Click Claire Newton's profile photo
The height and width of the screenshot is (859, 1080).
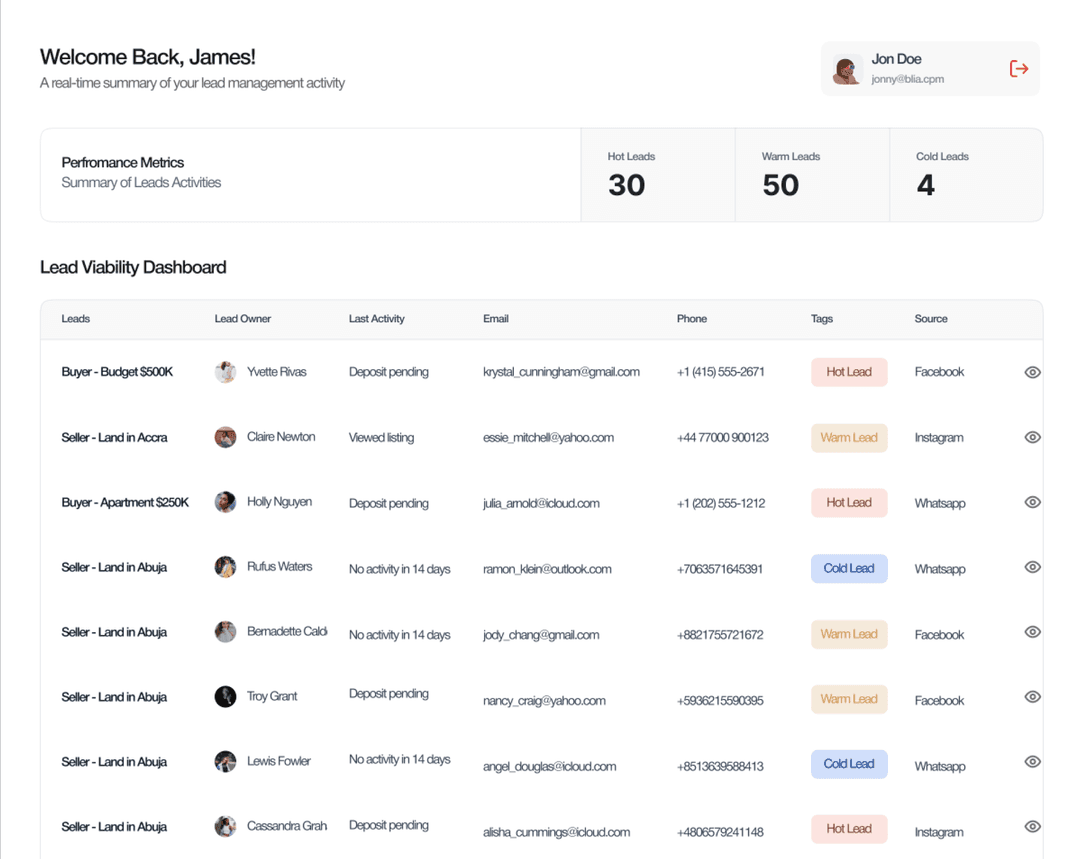(x=224, y=437)
